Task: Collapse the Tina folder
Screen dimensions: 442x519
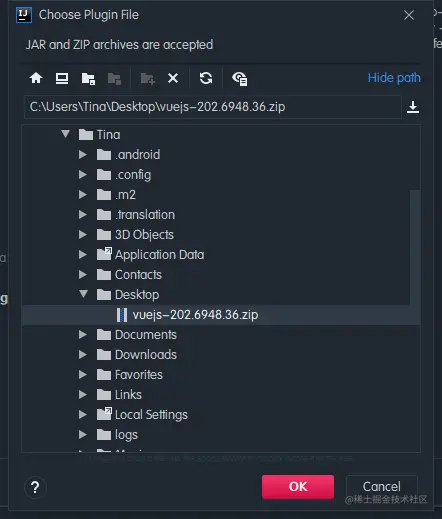Action: tap(65, 134)
